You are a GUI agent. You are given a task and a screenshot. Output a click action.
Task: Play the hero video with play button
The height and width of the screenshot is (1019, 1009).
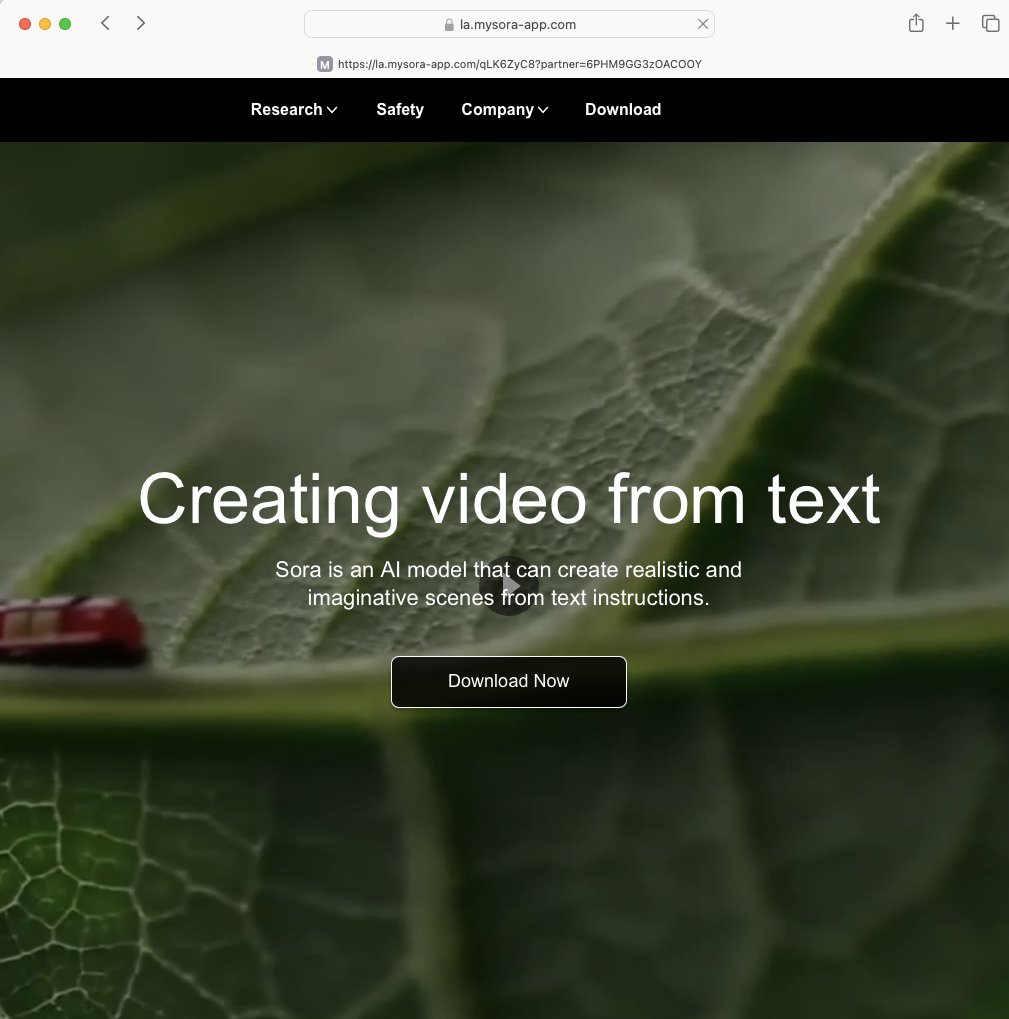pyautogui.click(x=509, y=586)
